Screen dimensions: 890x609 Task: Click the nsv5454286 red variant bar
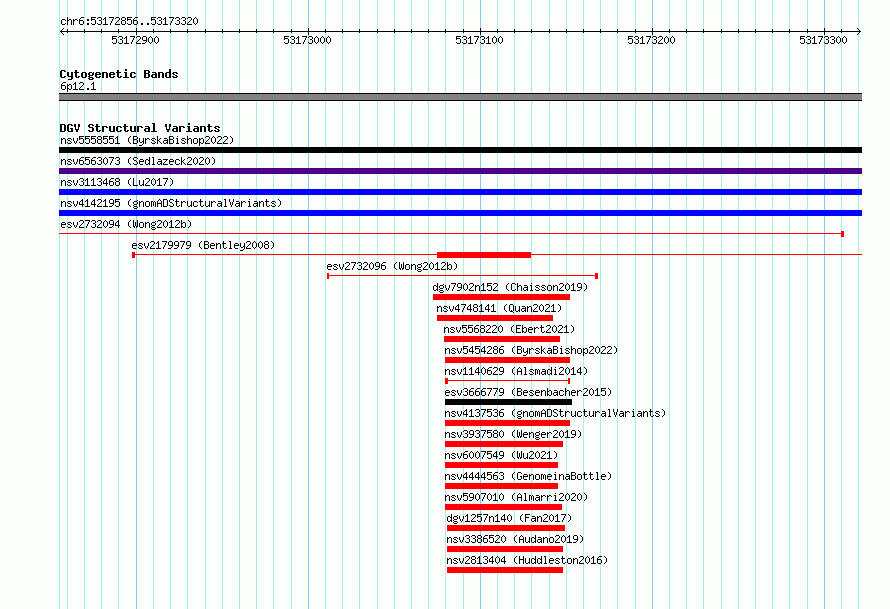tap(507, 360)
